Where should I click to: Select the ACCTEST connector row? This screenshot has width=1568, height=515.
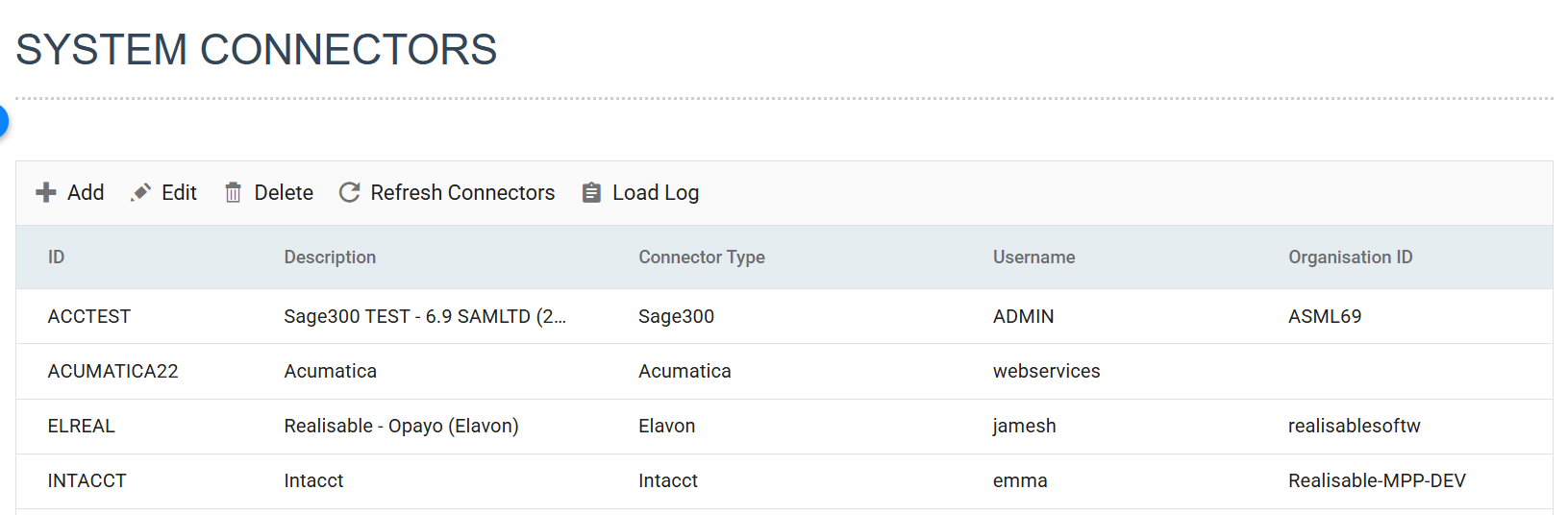pyautogui.click(x=89, y=317)
